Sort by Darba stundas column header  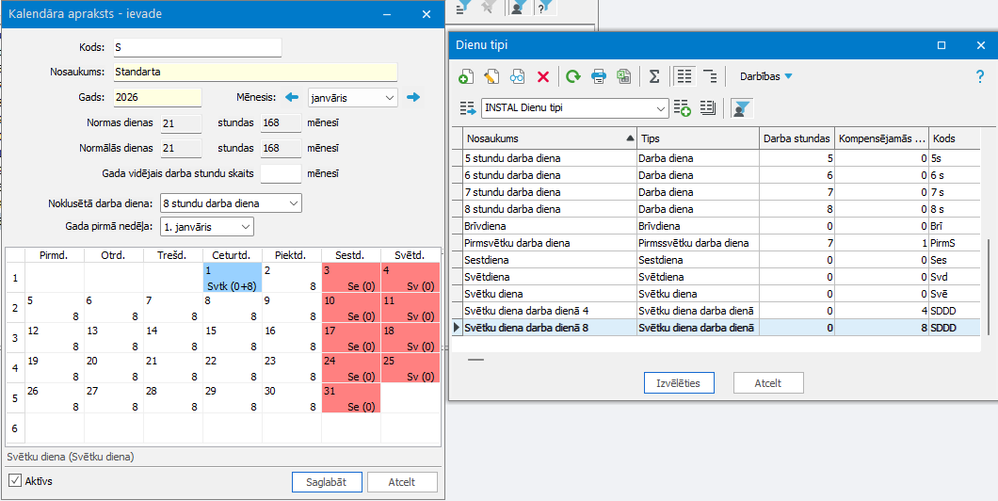pyautogui.click(x=797, y=138)
